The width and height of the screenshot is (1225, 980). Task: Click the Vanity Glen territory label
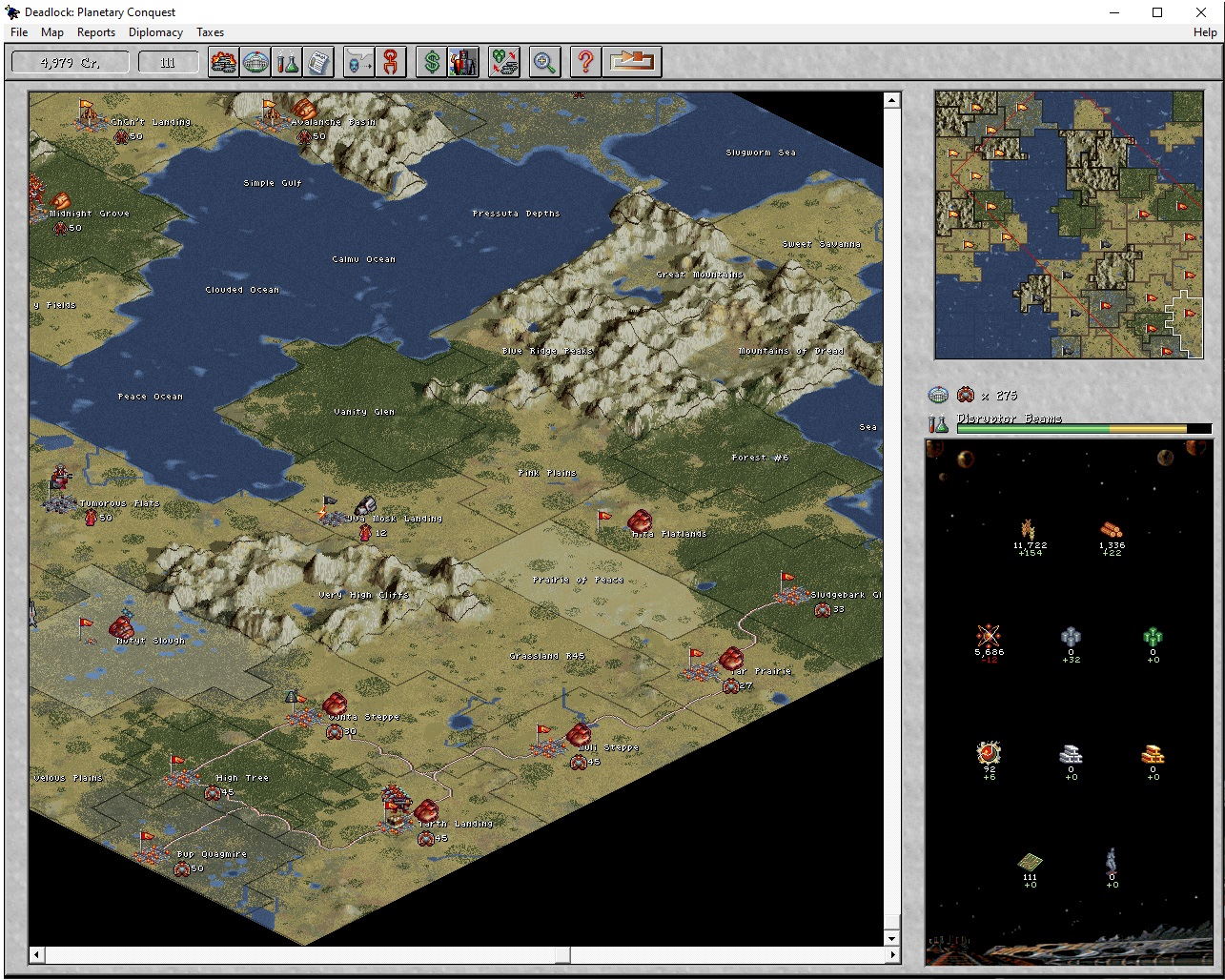pos(364,412)
